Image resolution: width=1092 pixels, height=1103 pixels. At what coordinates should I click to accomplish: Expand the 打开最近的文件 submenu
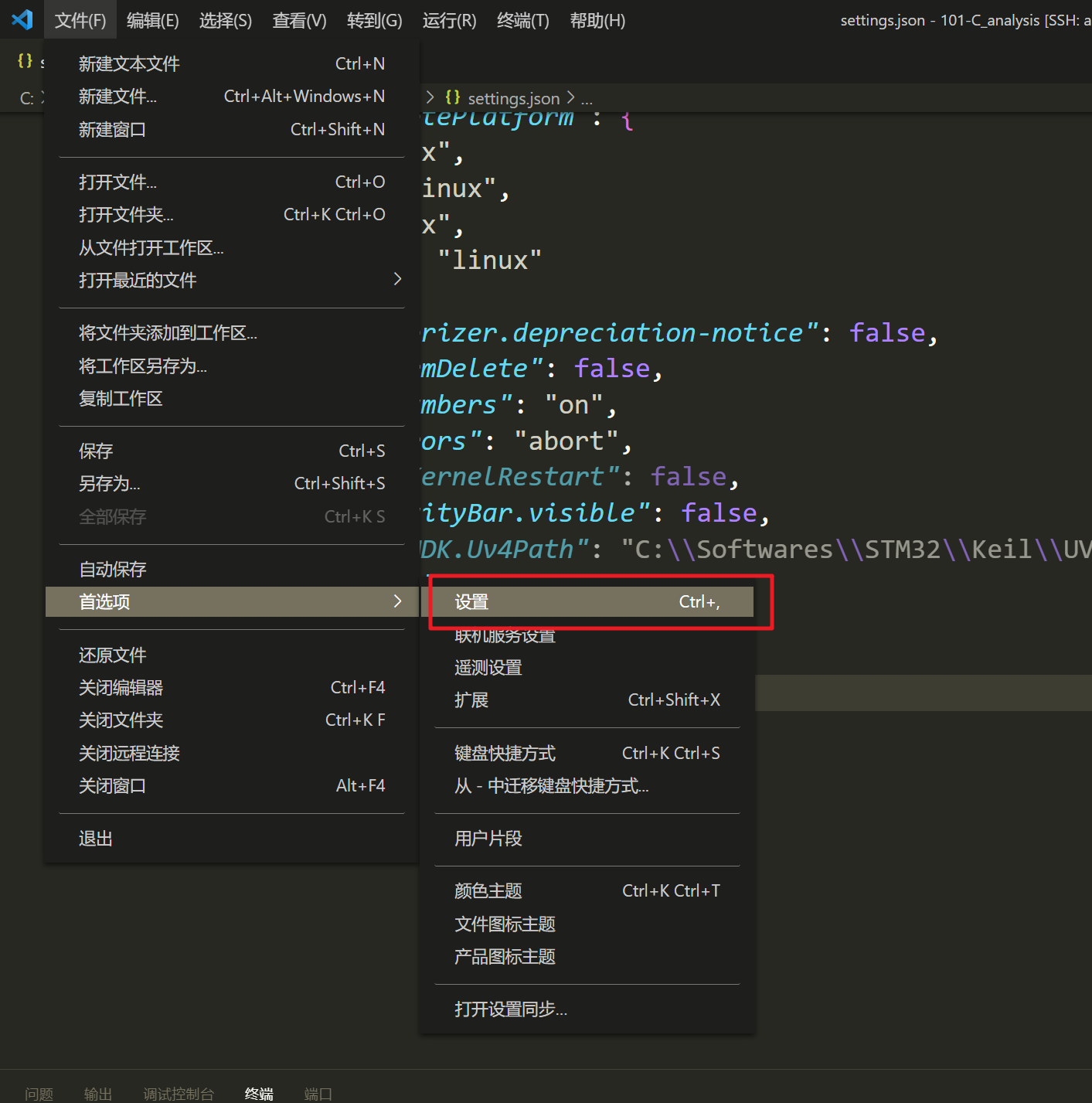click(x=232, y=280)
